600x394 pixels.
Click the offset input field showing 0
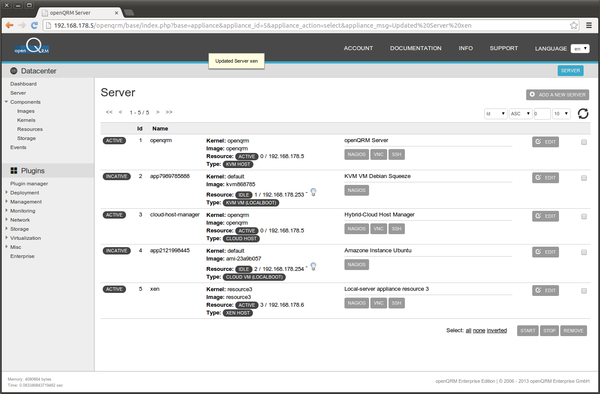pyautogui.click(x=542, y=114)
